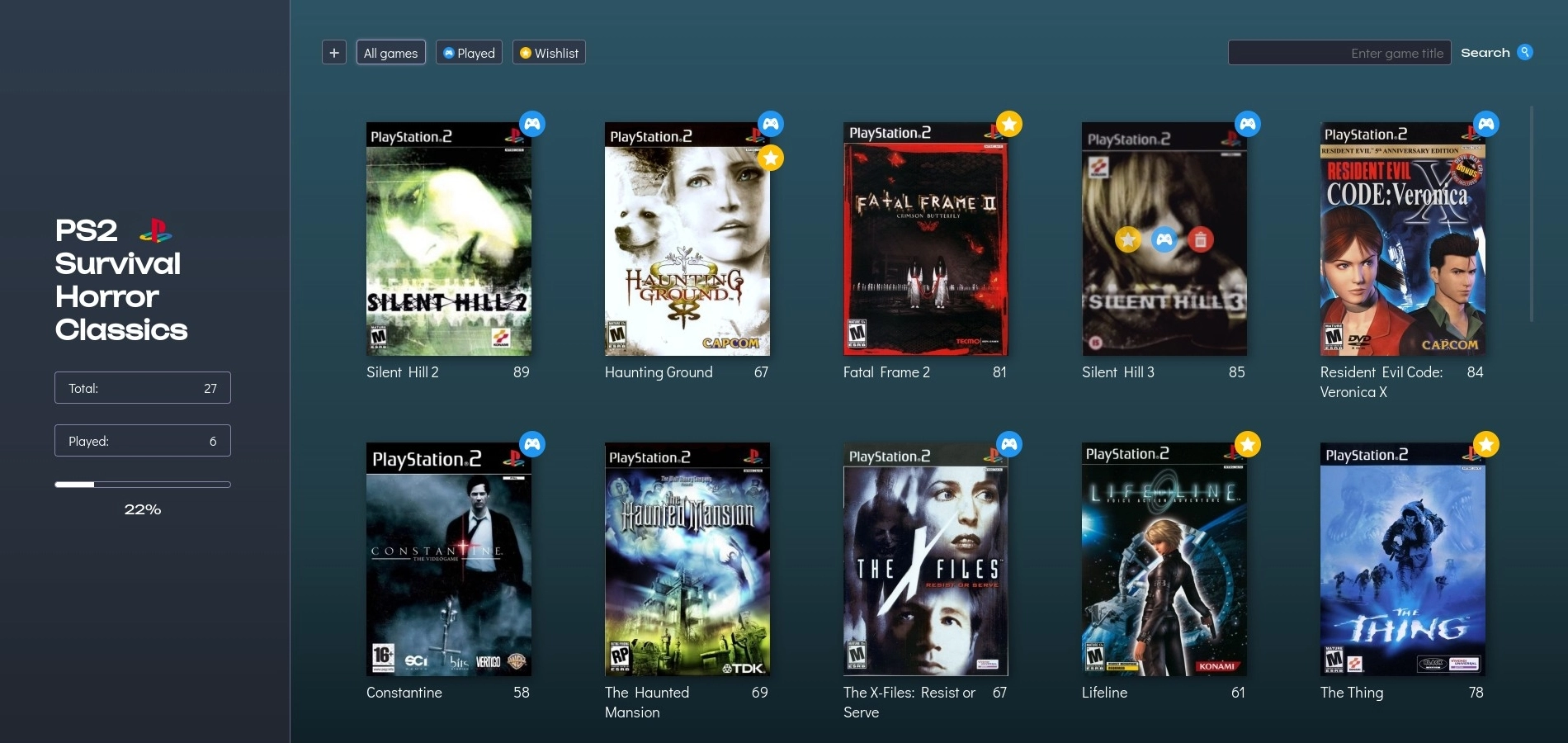Click the score 85 beside Silent Hill 3

pyautogui.click(x=1237, y=372)
